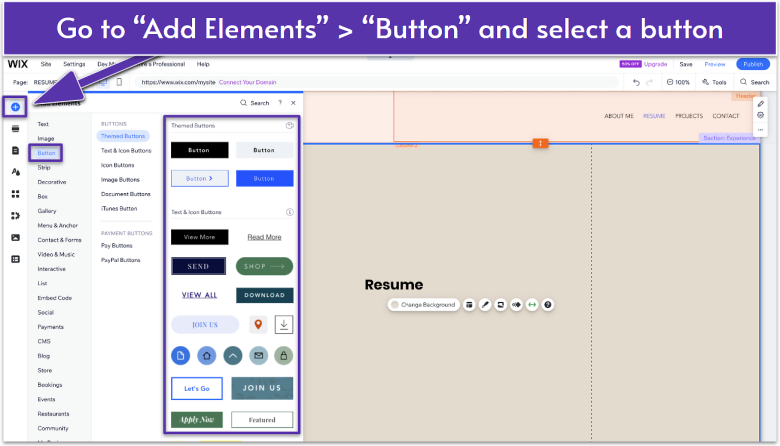Image resolution: width=780 pixels, height=446 pixels.
Task: Open the Settings menu
Action: click(74, 64)
